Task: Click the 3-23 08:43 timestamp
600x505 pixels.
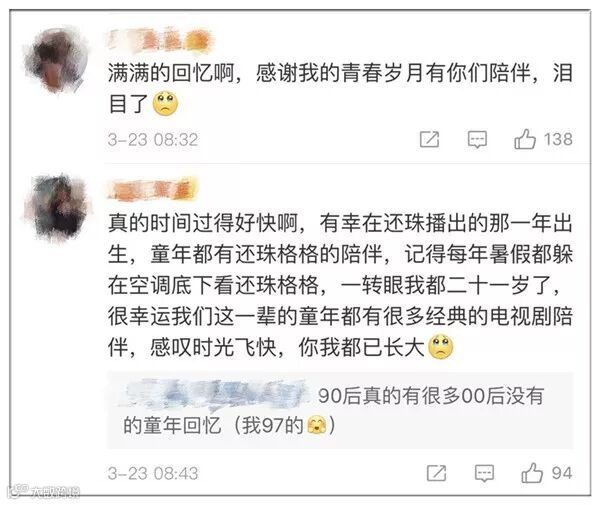Action: [153, 474]
